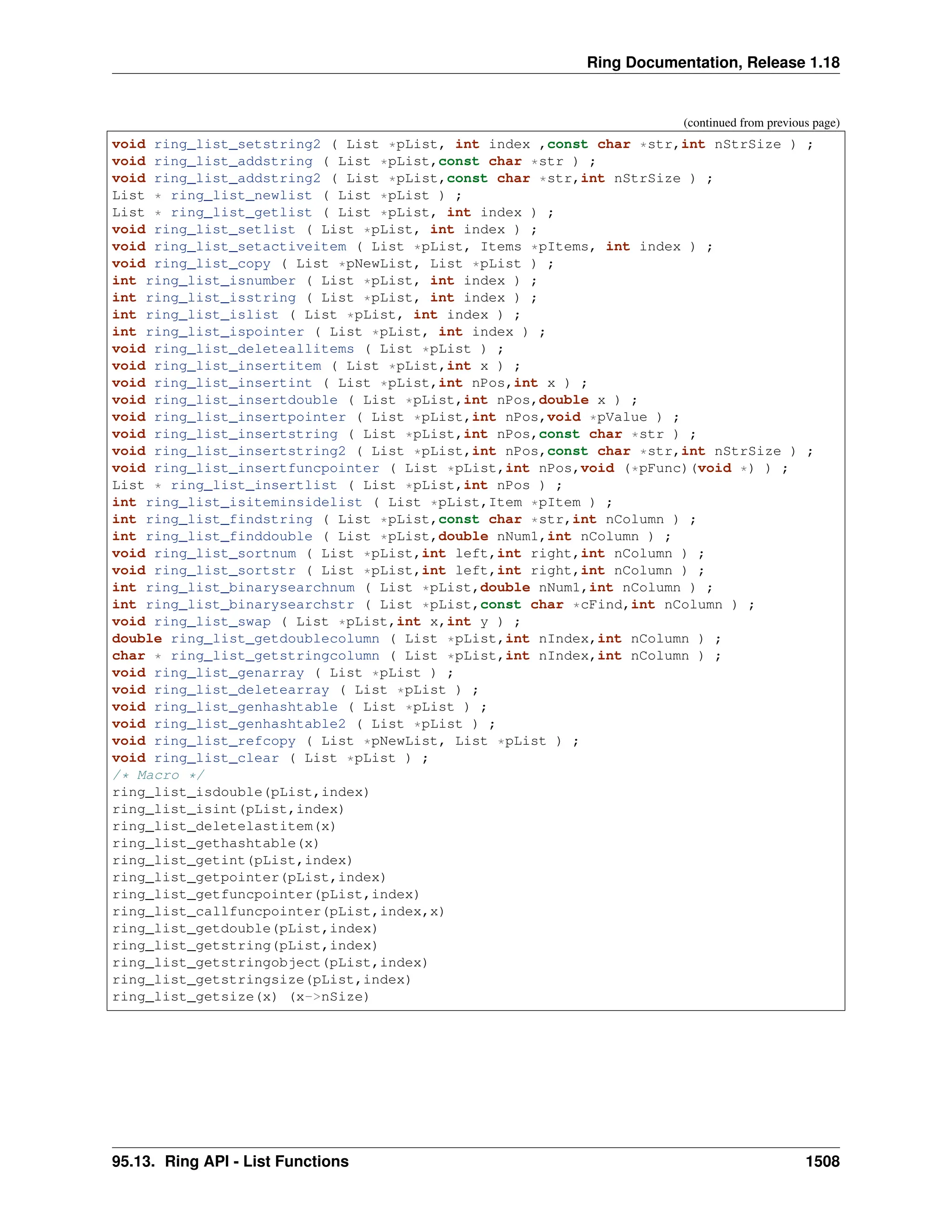The height and width of the screenshot is (1232, 952).
Task: Click ring_list_isstring function name
Action: point(221,298)
